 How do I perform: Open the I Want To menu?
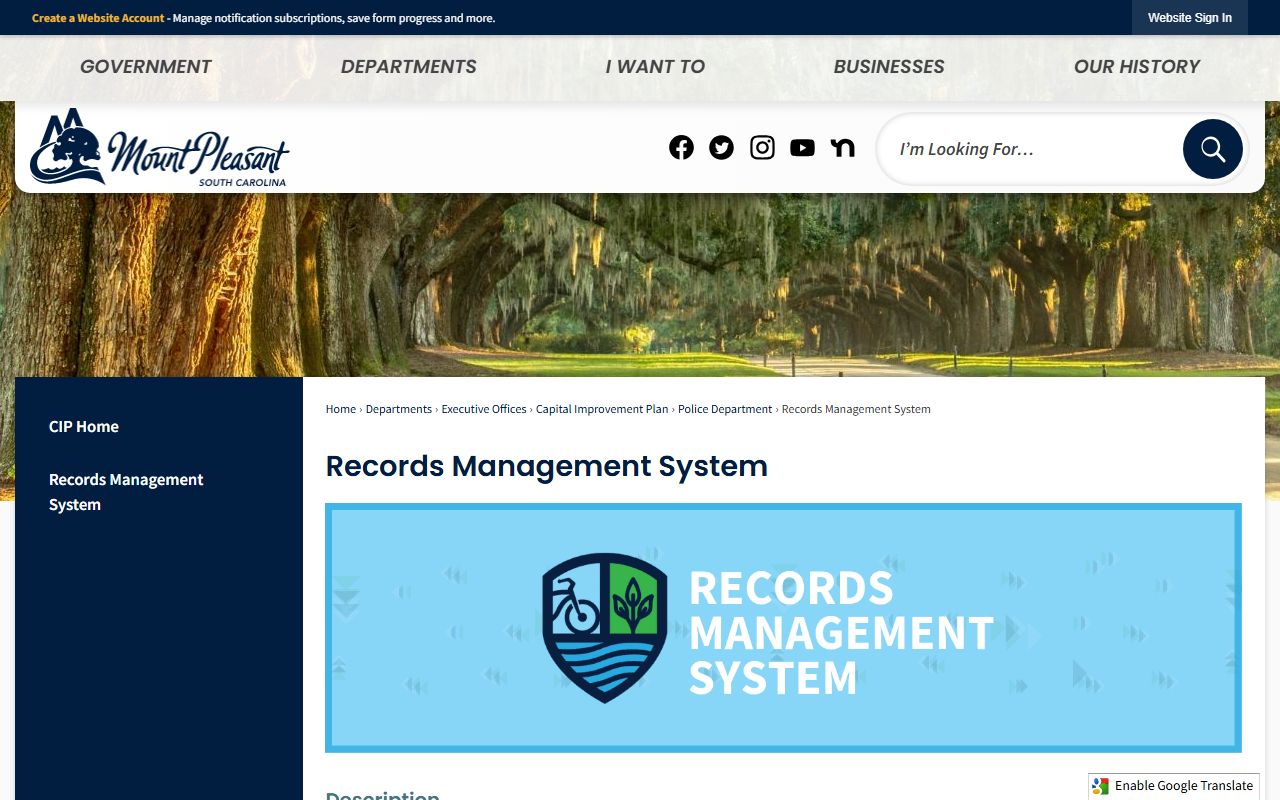click(x=655, y=67)
